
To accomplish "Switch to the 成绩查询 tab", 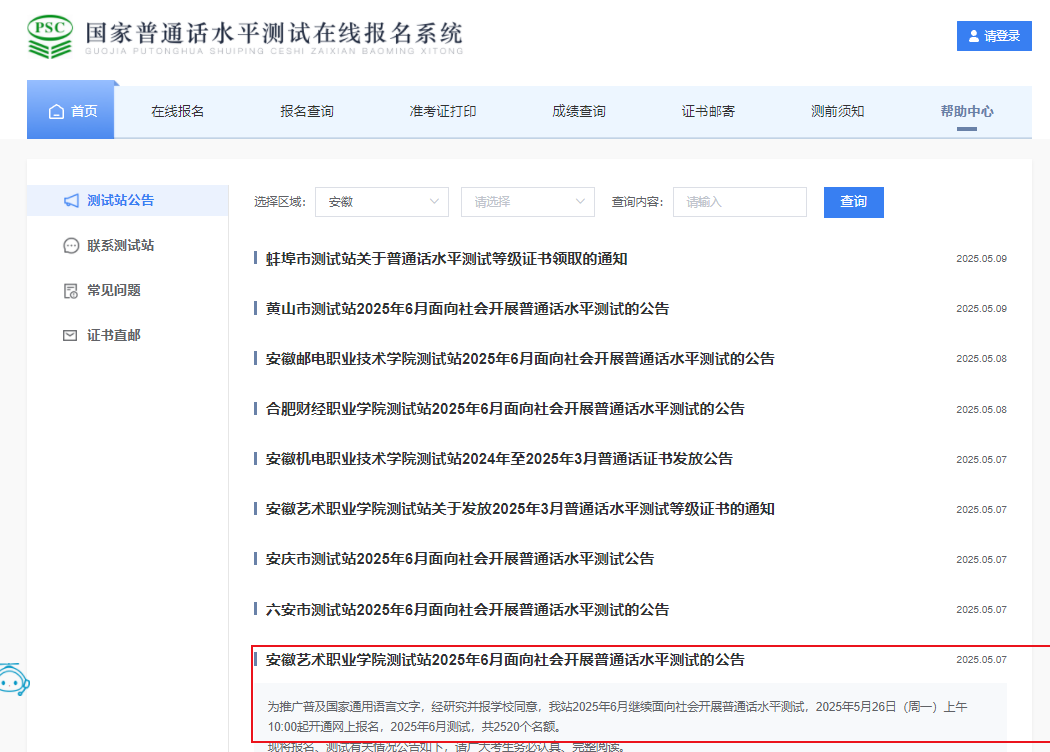I will tap(579, 111).
